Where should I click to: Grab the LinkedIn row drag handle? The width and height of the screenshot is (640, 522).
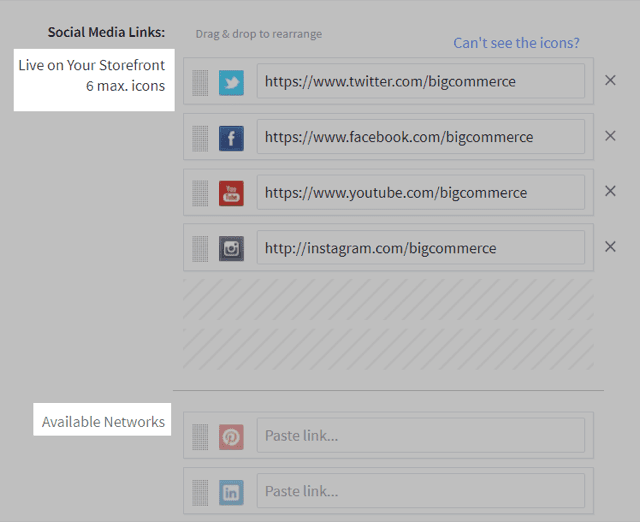coord(200,493)
